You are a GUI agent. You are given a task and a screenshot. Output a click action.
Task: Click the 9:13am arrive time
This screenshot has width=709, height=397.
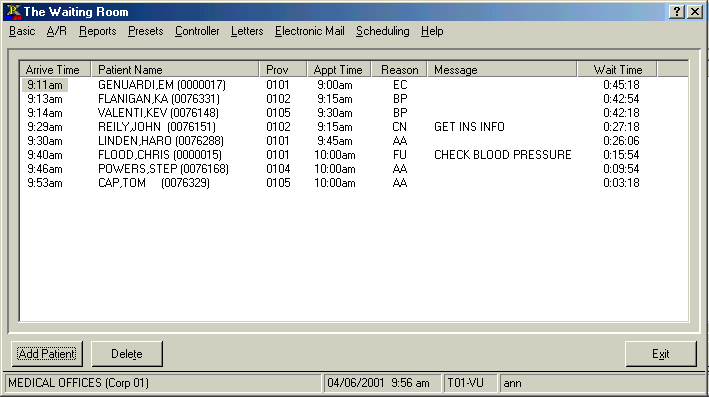45,99
